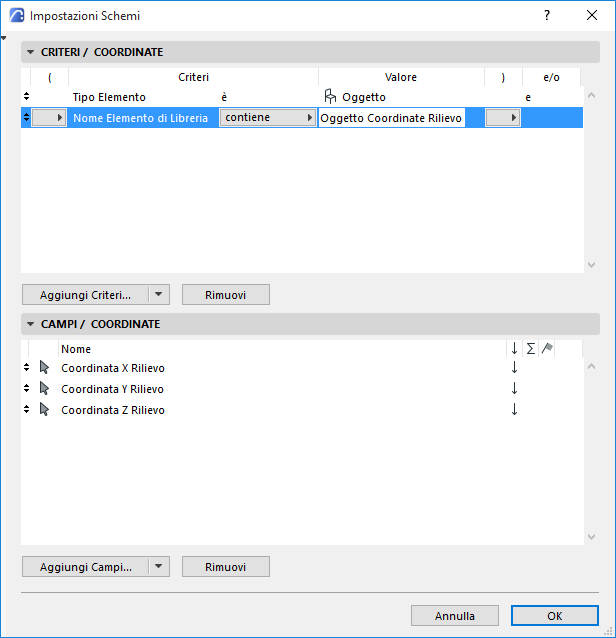Click the Oggetto Coordinate Rilievo value field

click(x=391, y=118)
